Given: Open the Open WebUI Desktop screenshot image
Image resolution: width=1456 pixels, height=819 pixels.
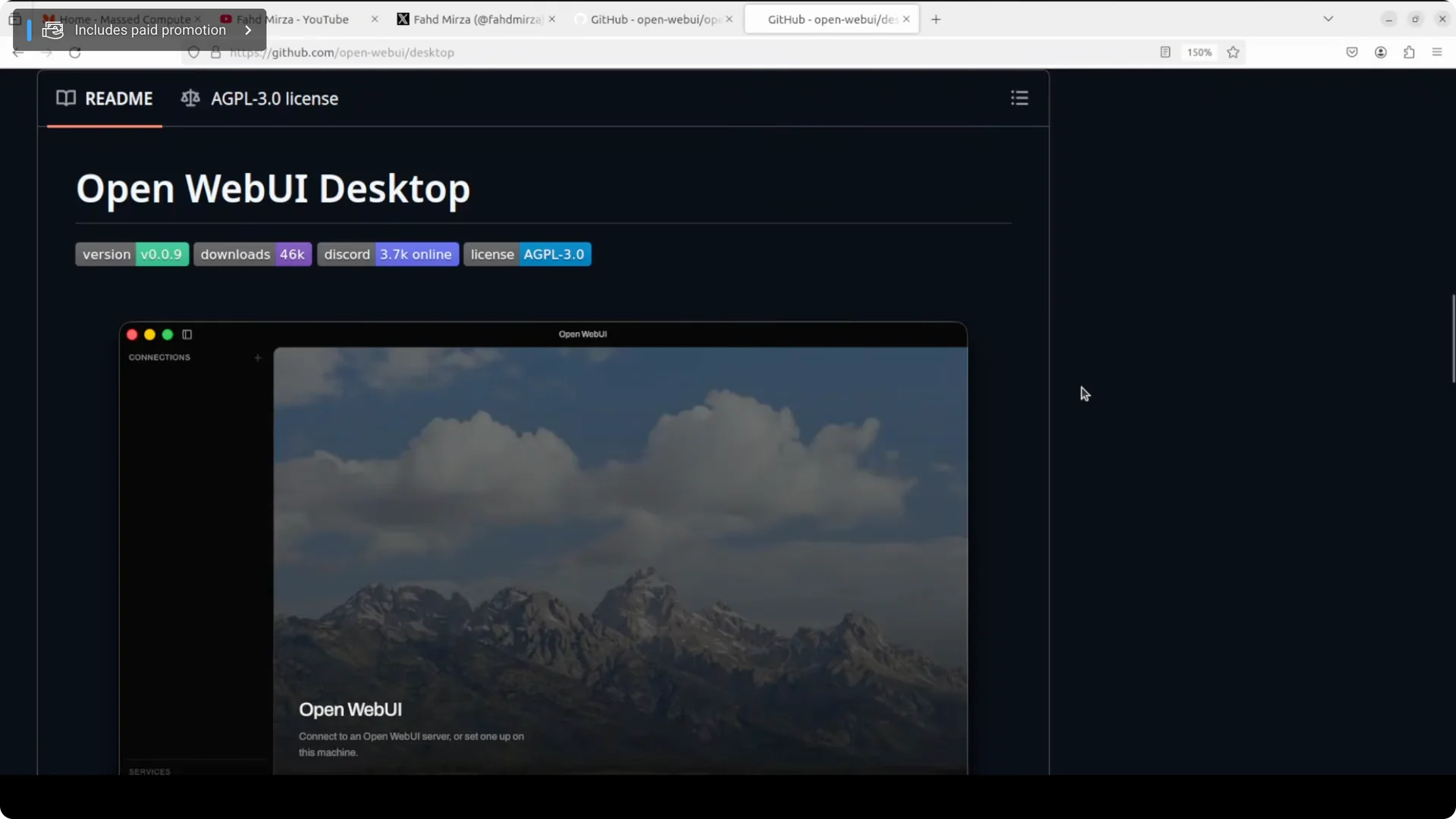Looking at the screenshot, I should pos(543,548).
